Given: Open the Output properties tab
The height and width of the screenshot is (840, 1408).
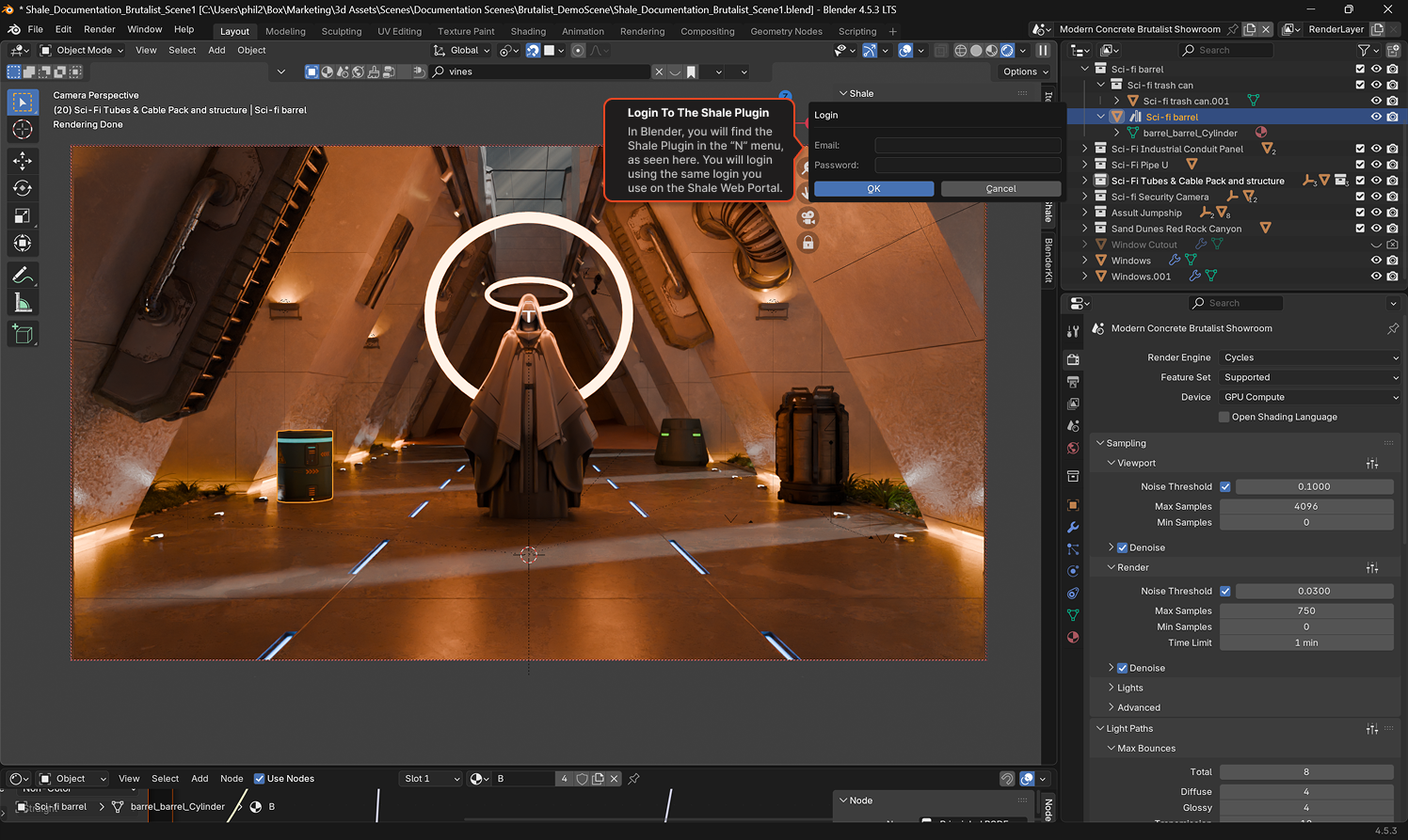Looking at the screenshot, I should [1073, 382].
